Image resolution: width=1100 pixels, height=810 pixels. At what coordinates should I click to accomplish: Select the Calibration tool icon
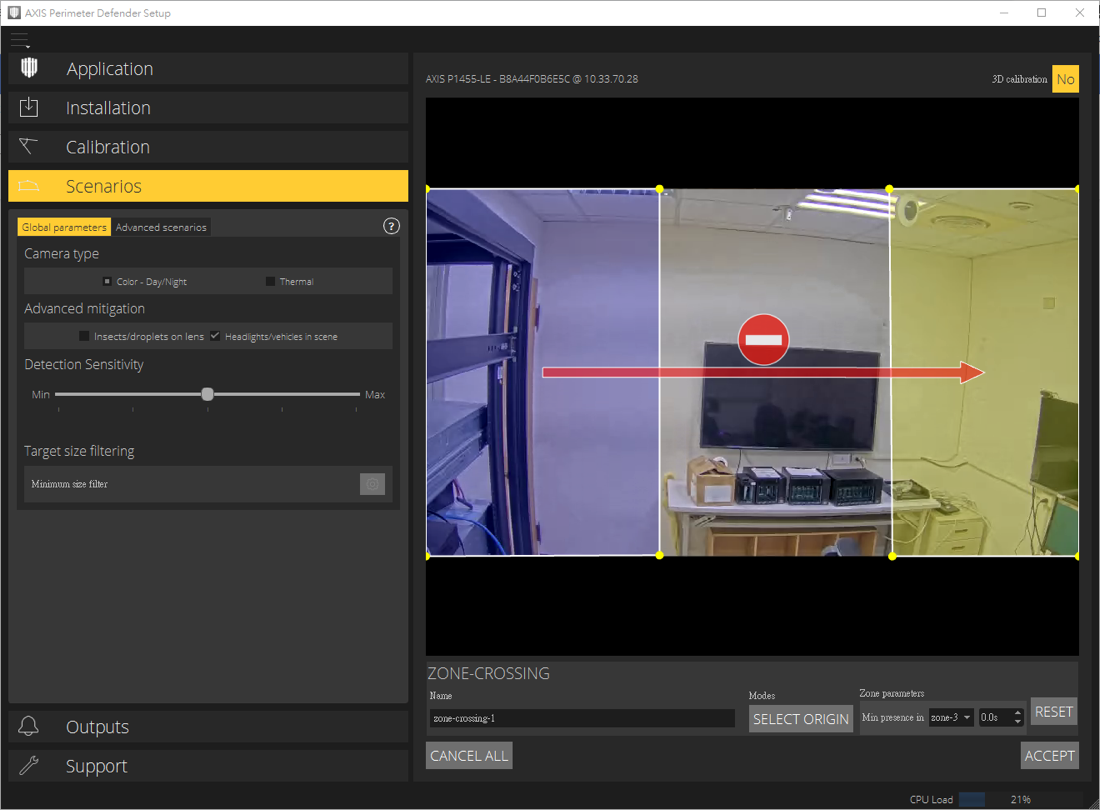[29, 147]
